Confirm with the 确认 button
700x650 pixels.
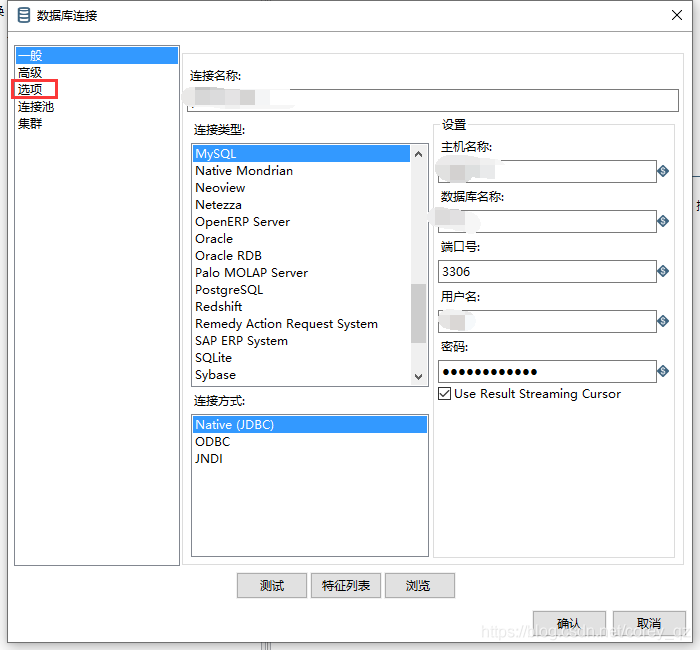pos(569,623)
